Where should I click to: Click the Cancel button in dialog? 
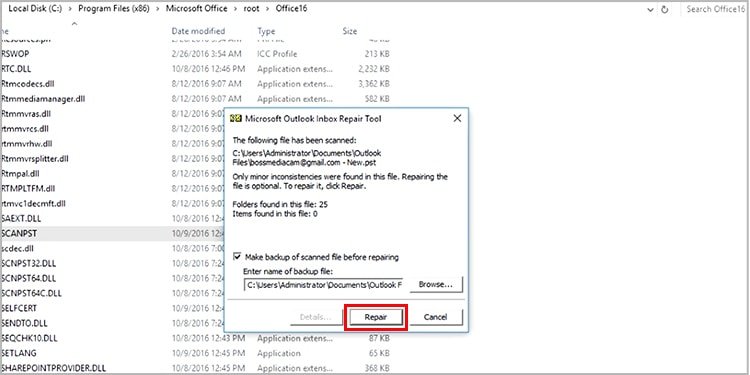pos(436,317)
